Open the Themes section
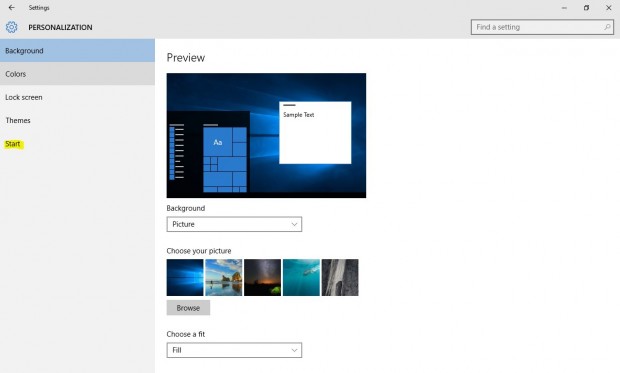This screenshot has width=620, height=373. coord(77,120)
